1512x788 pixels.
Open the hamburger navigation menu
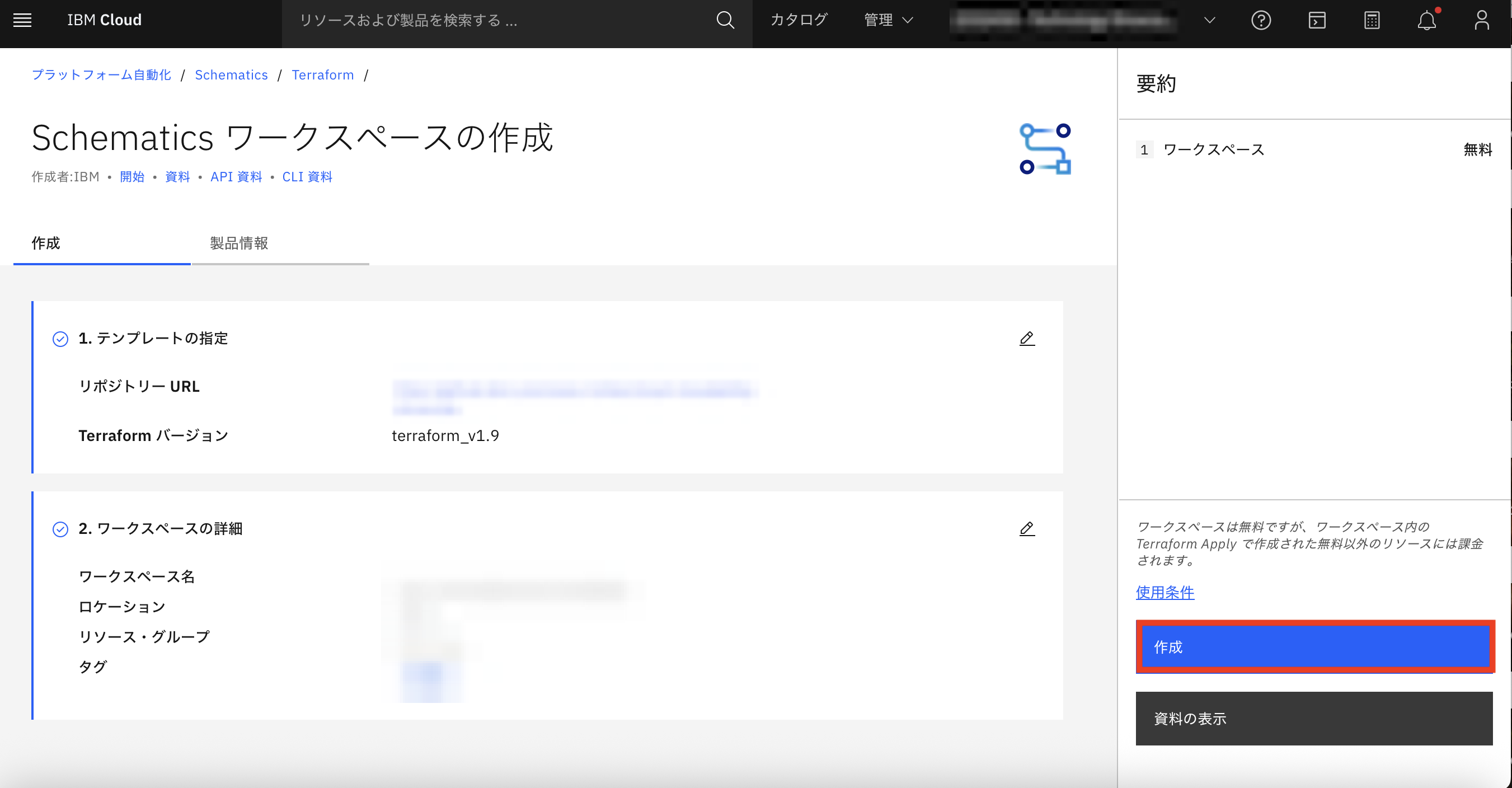coord(22,20)
